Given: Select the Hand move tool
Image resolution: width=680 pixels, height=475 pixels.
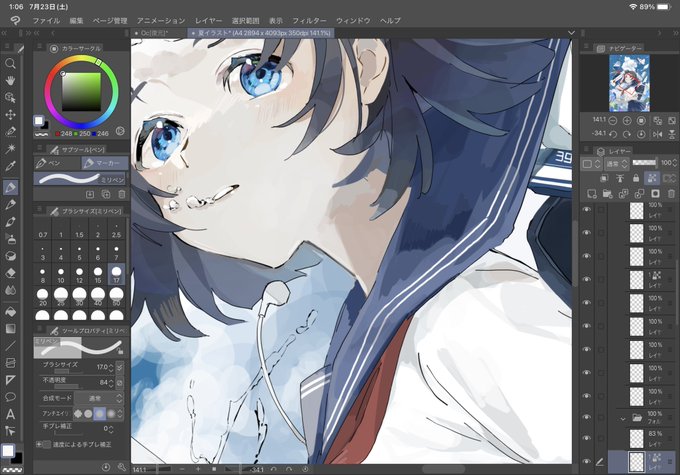Looking at the screenshot, I should pos(10,81).
